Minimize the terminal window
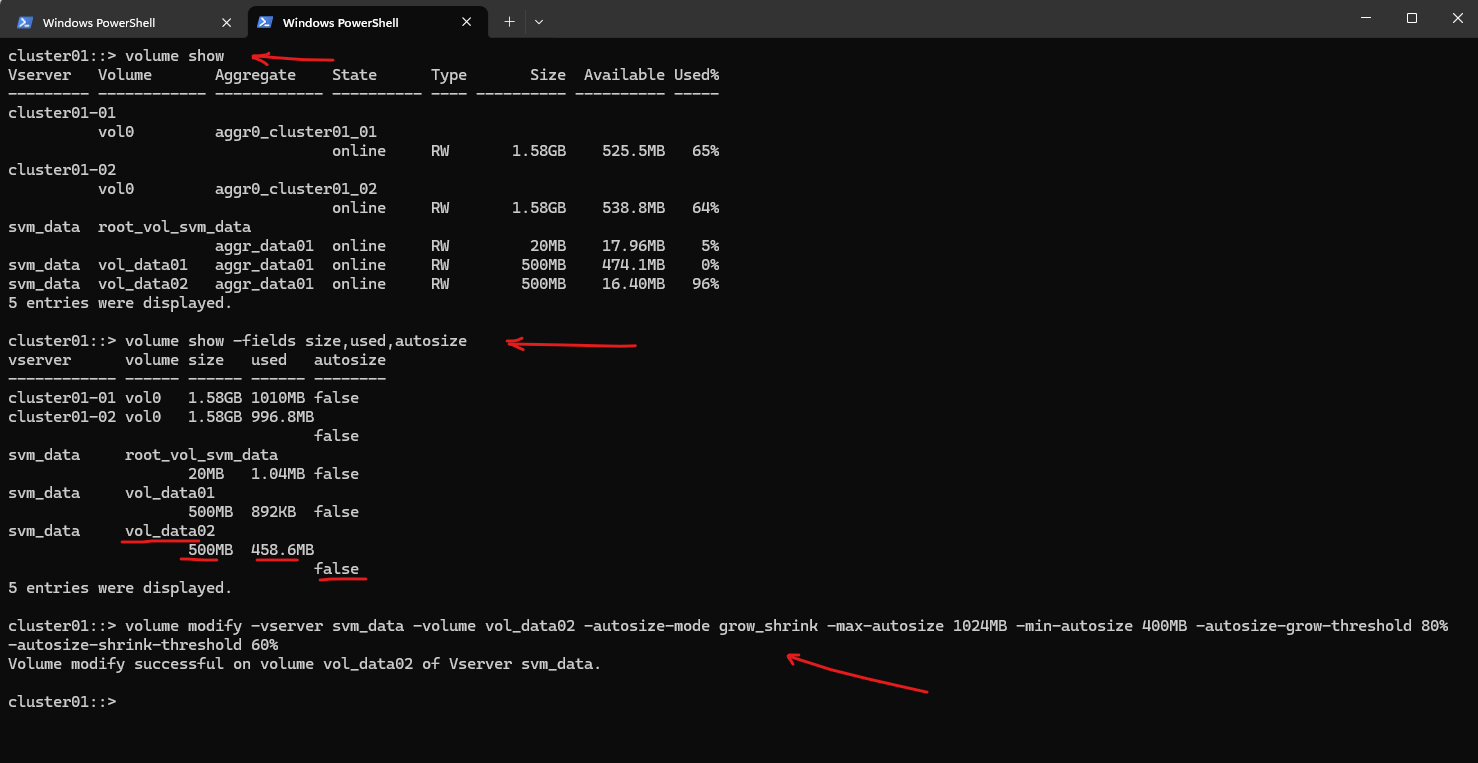The image size is (1478, 763). click(1365, 18)
